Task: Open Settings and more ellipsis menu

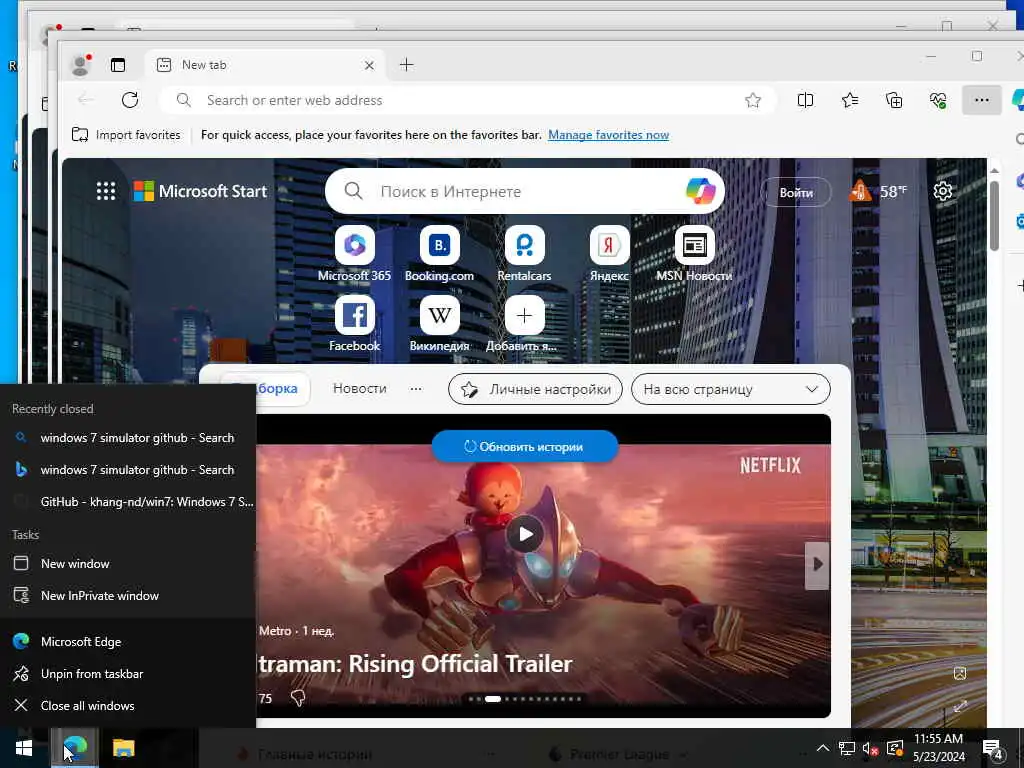Action: 982,100
